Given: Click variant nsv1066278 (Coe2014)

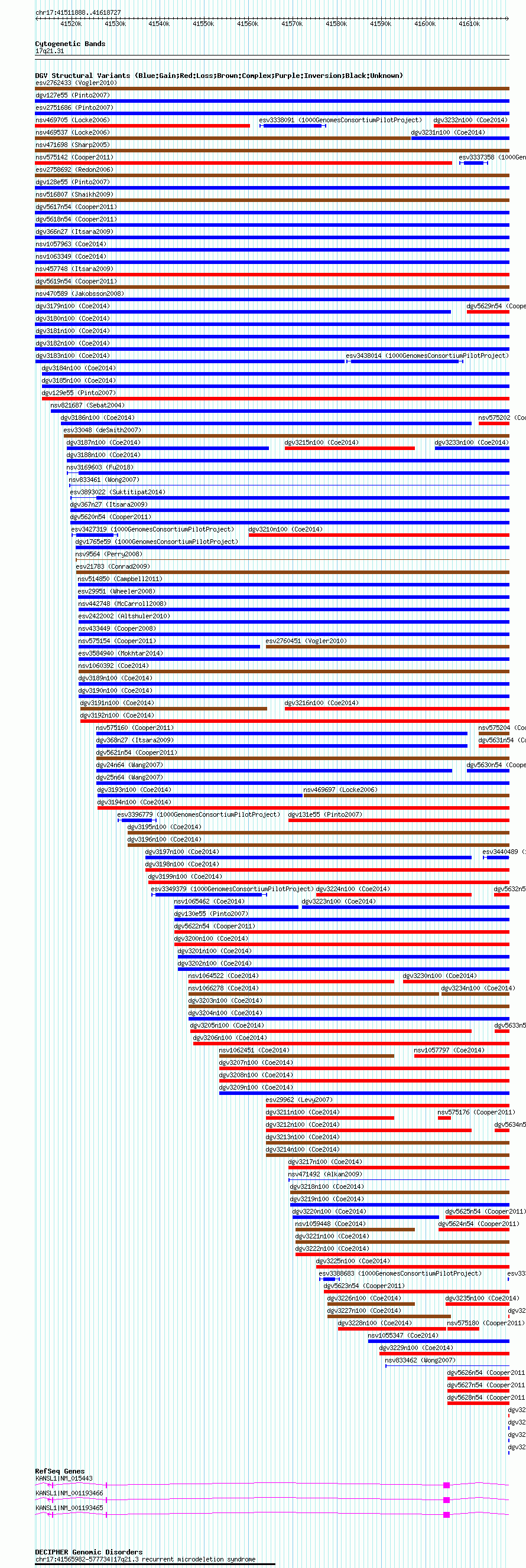Looking at the screenshot, I should click(x=223, y=988).
